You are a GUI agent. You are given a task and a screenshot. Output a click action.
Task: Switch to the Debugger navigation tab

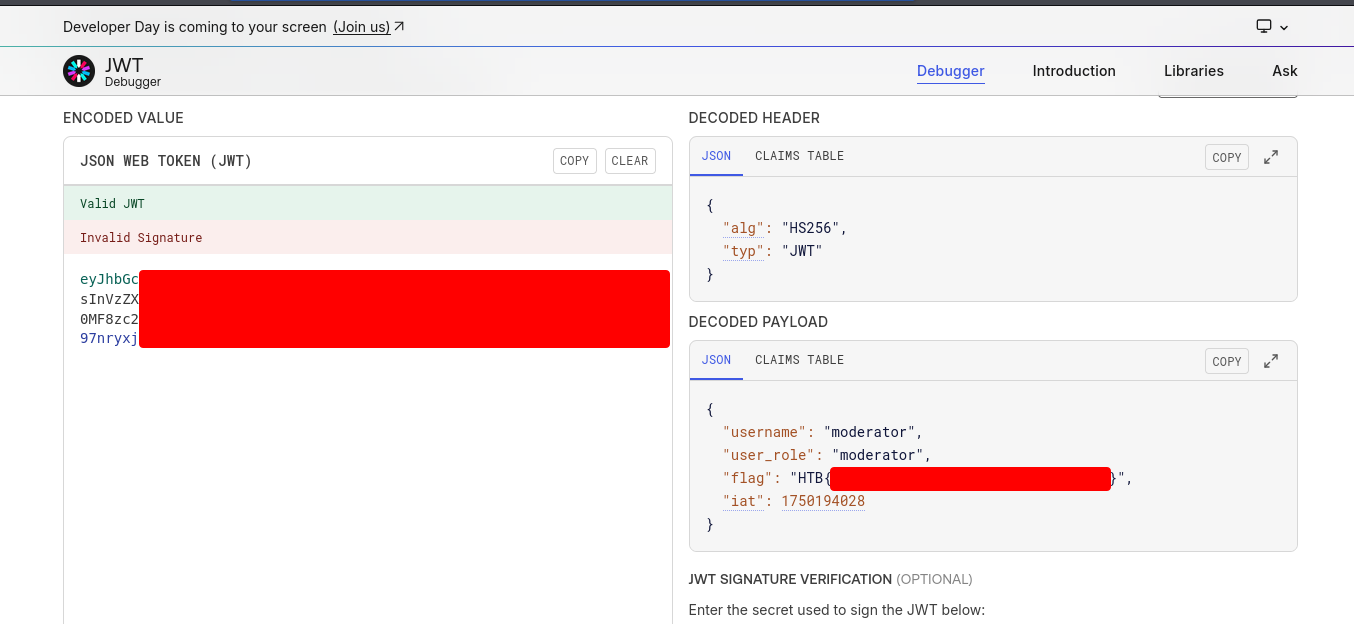click(x=950, y=71)
